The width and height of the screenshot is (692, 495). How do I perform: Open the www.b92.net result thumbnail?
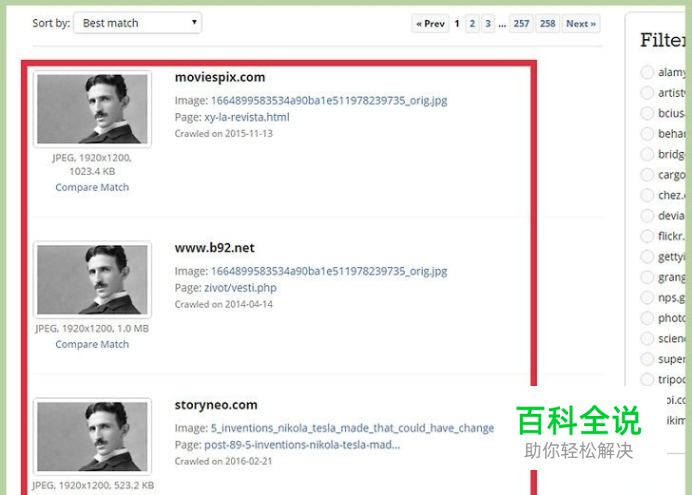tap(92, 280)
